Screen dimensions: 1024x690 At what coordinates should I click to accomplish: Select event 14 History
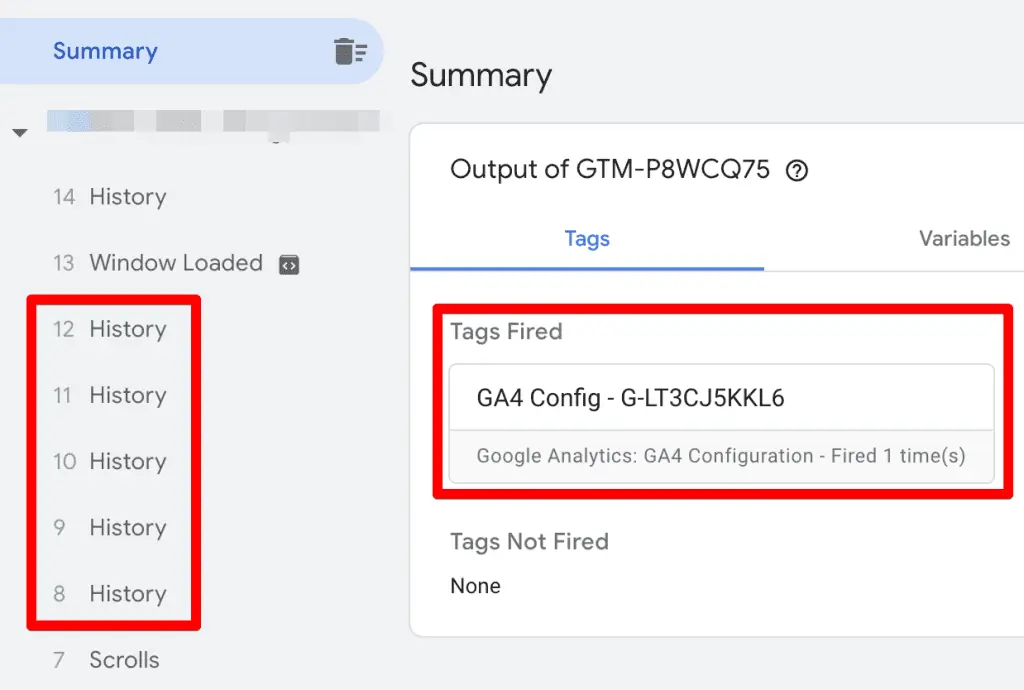127,197
